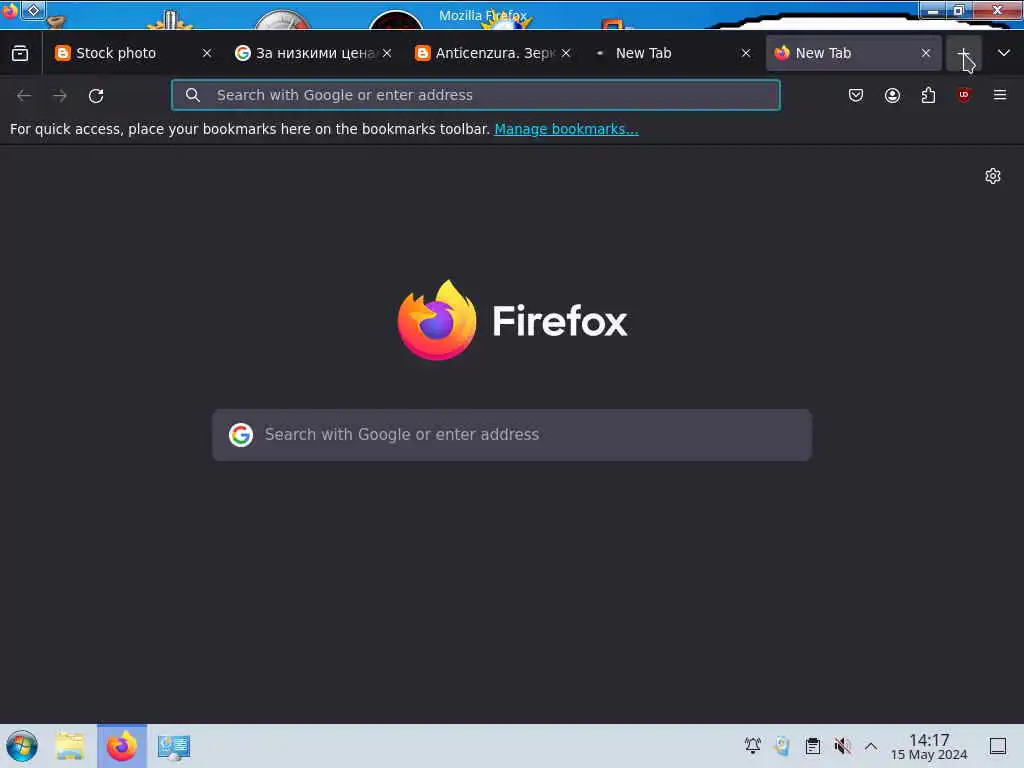Viewport: 1024px width, 768px height.
Task: Restore the Mozilla Firefox window
Action: click(x=959, y=10)
